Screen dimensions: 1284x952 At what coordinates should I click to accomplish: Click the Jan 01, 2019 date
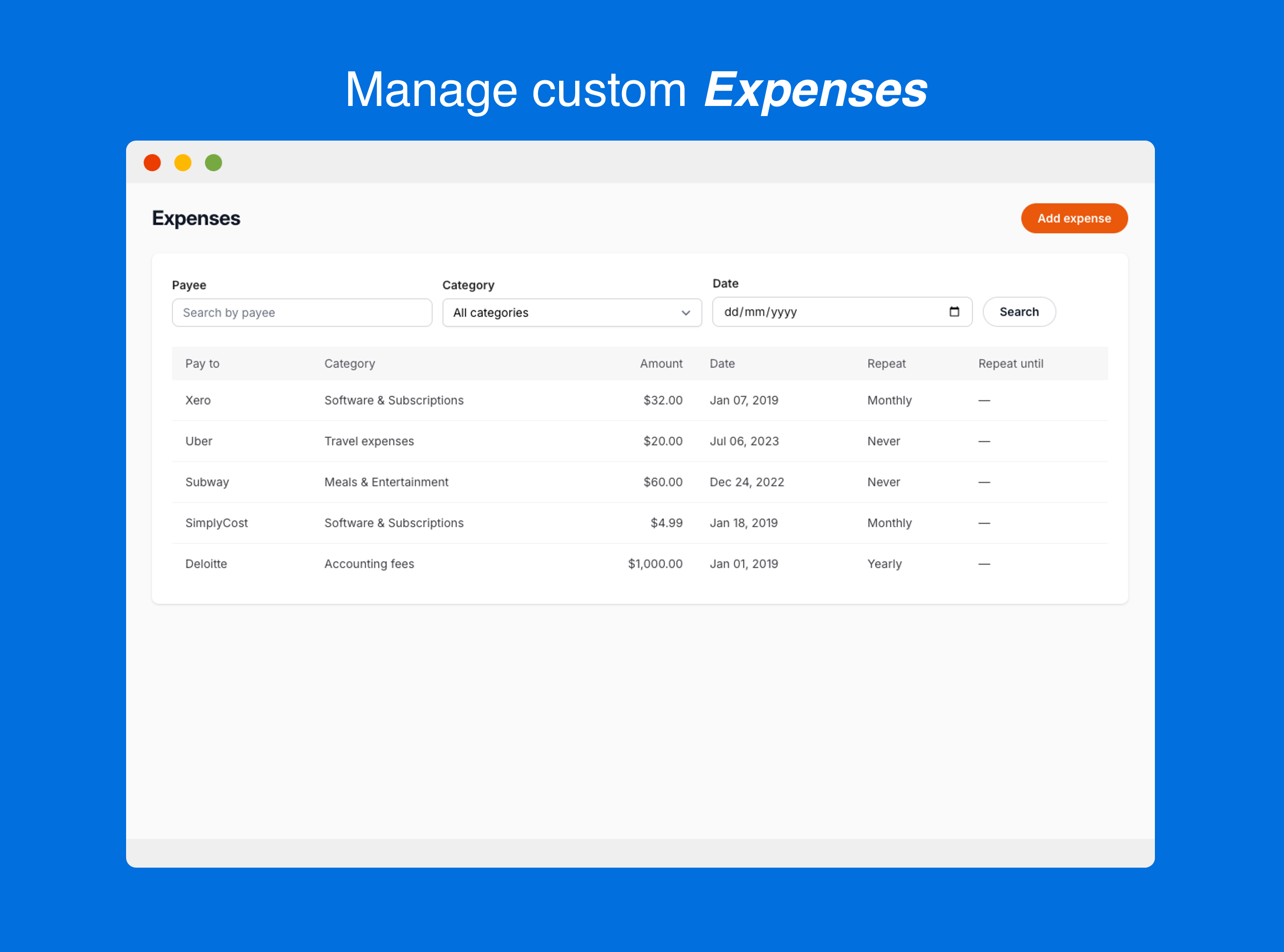click(744, 564)
